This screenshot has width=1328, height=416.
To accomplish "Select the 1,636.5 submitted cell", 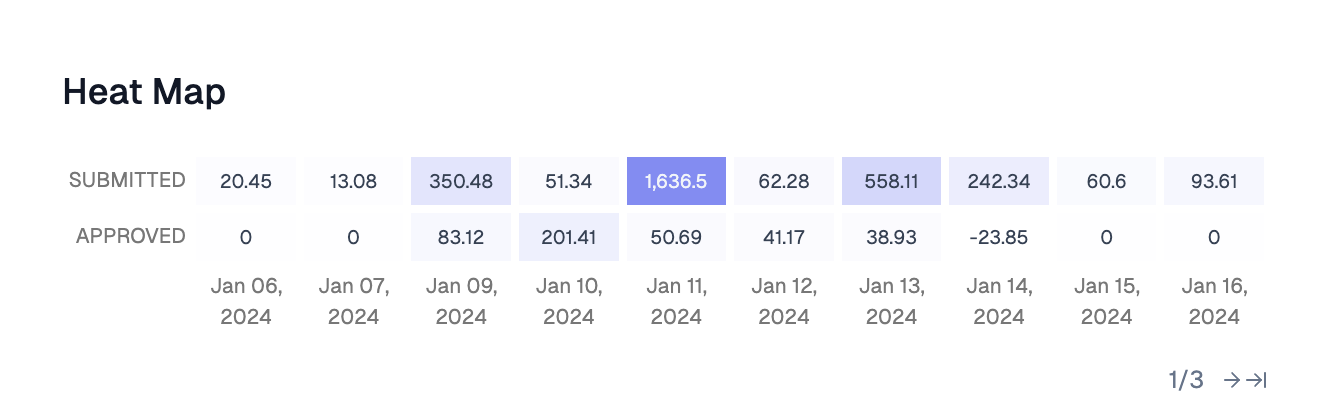I will pos(677,181).
